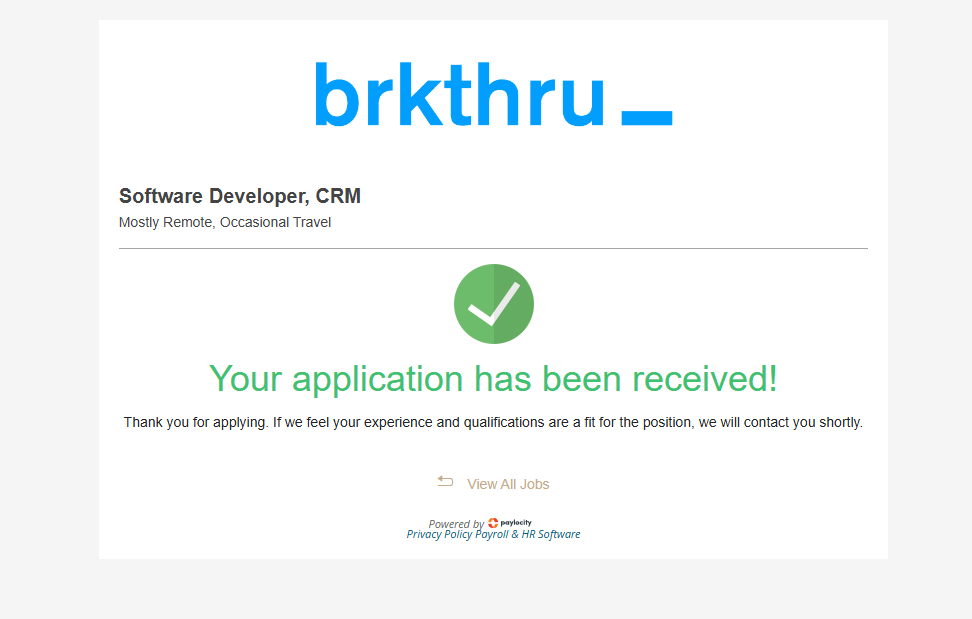The image size is (972, 619).
Task: Click the application received green heading
Action: coord(493,379)
